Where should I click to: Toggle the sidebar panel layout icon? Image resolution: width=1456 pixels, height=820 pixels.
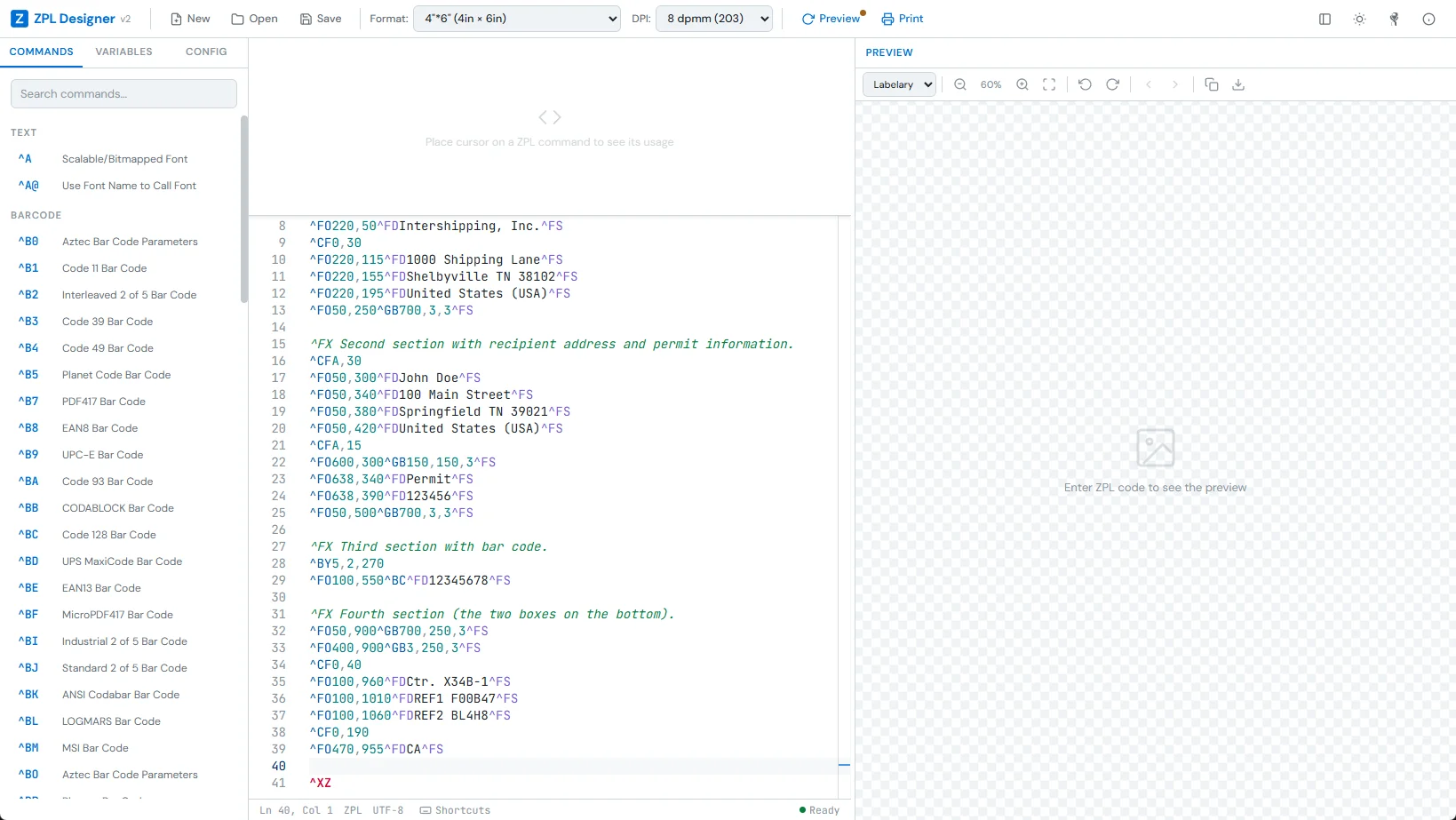1325,19
